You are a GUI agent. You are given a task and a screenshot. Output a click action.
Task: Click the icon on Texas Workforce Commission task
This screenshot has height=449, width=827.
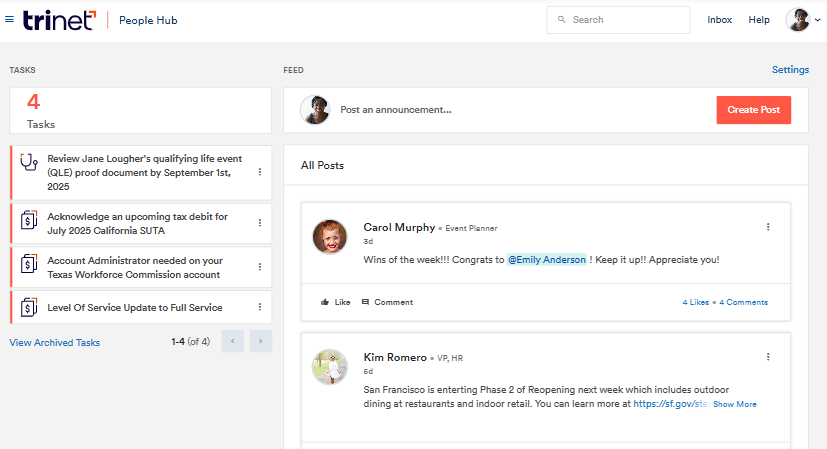(x=29, y=263)
